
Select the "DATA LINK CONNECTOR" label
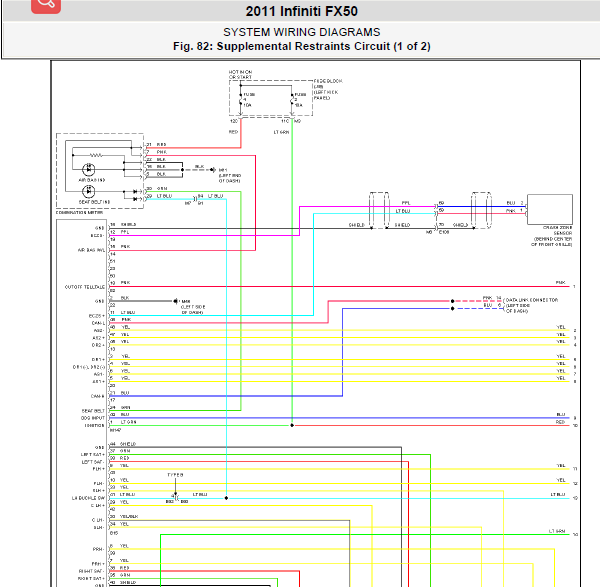[532, 300]
